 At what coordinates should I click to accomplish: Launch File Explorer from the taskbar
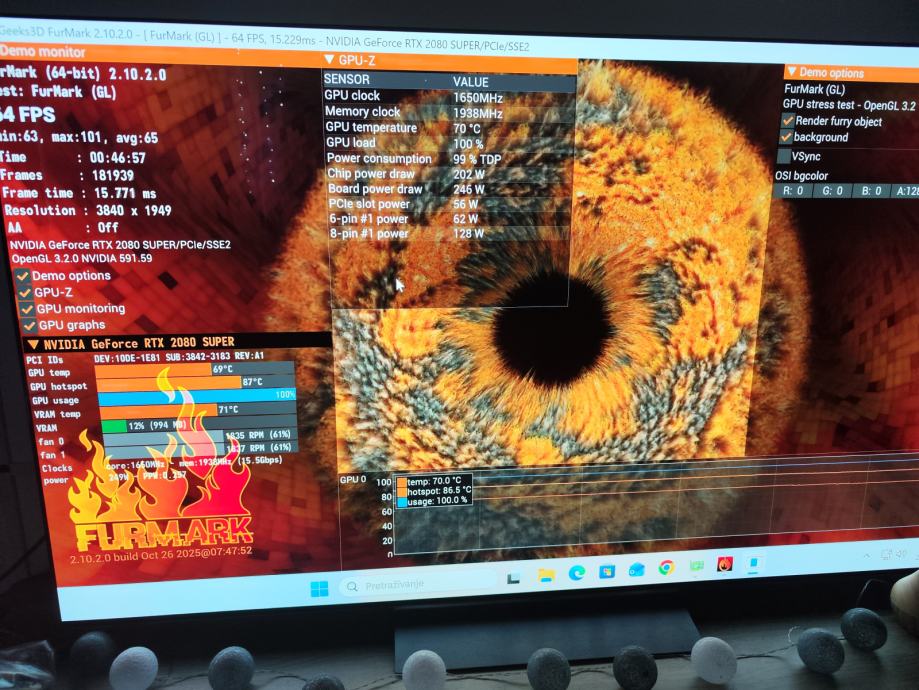pyautogui.click(x=546, y=576)
